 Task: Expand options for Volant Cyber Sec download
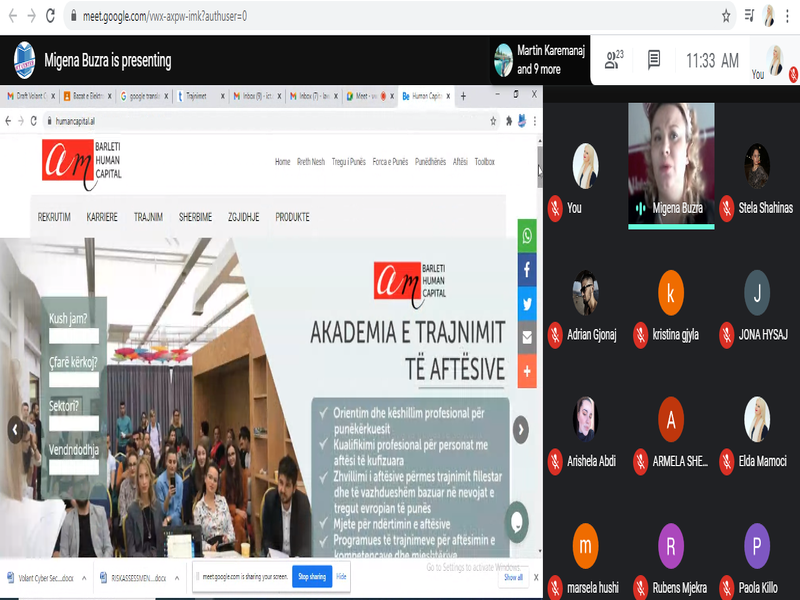83,578
